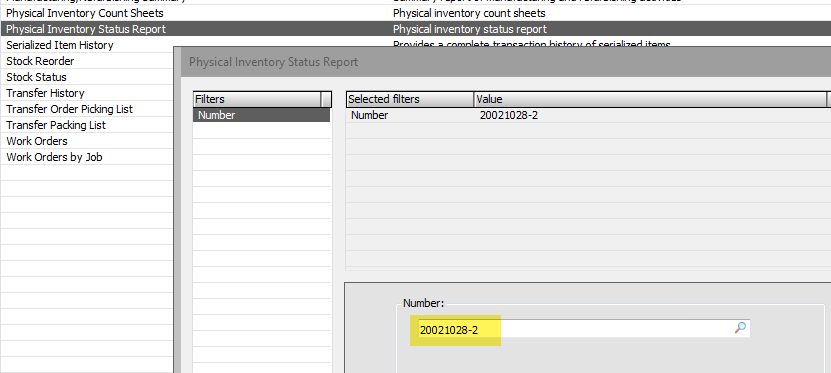
Task: Click the description 'Physical inventory status report'
Action: point(470,29)
